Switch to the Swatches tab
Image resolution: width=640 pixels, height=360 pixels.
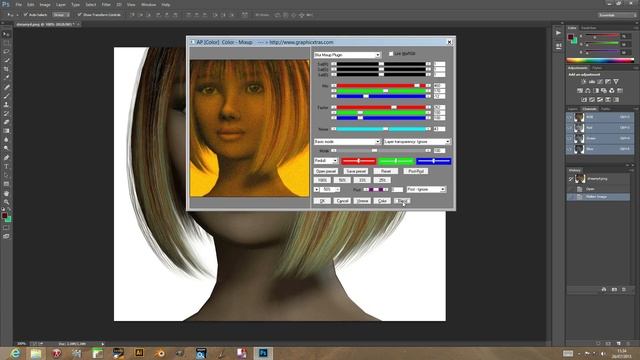tap(589, 28)
